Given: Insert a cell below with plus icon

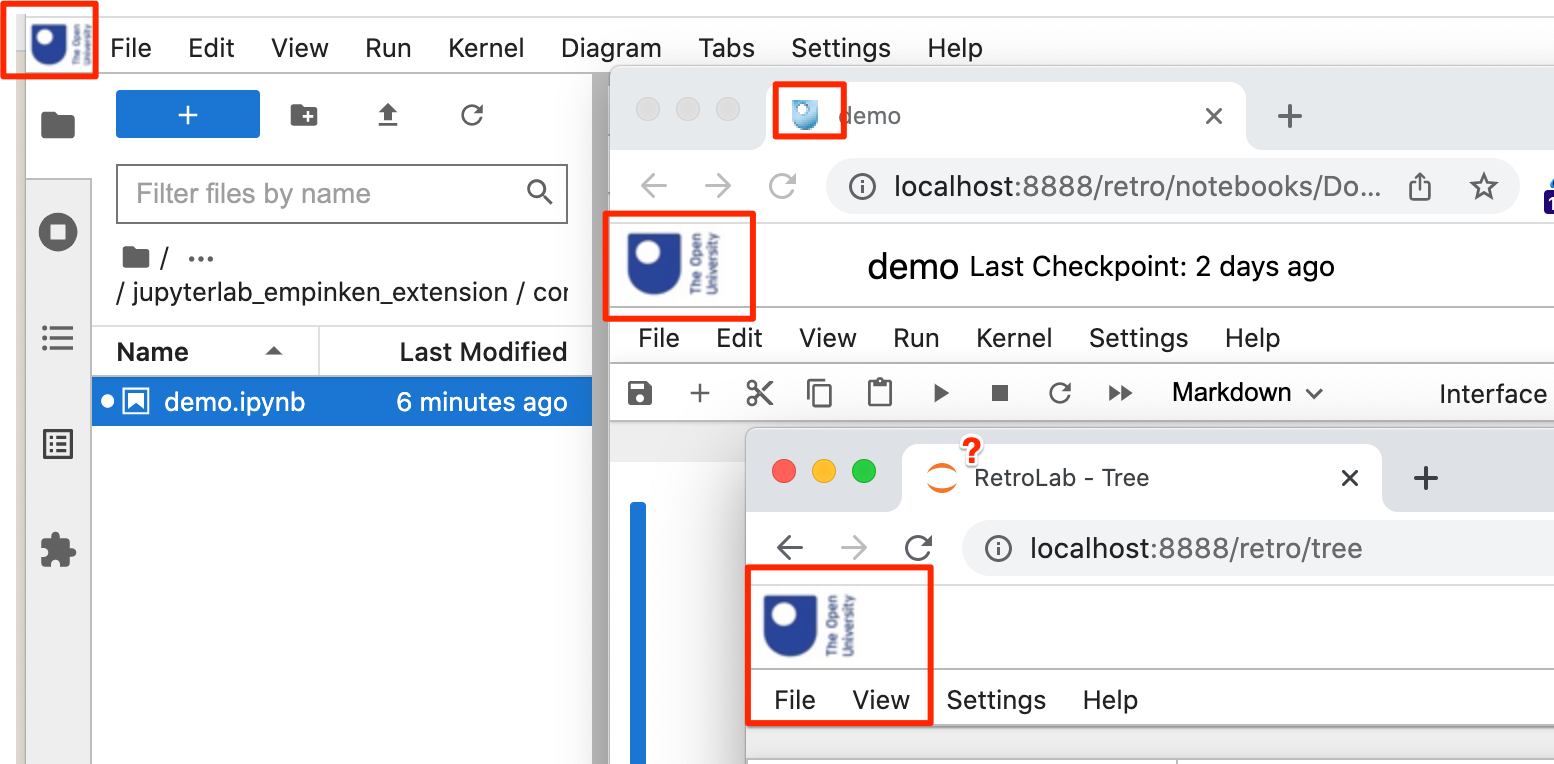Looking at the screenshot, I should tap(700, 393).
